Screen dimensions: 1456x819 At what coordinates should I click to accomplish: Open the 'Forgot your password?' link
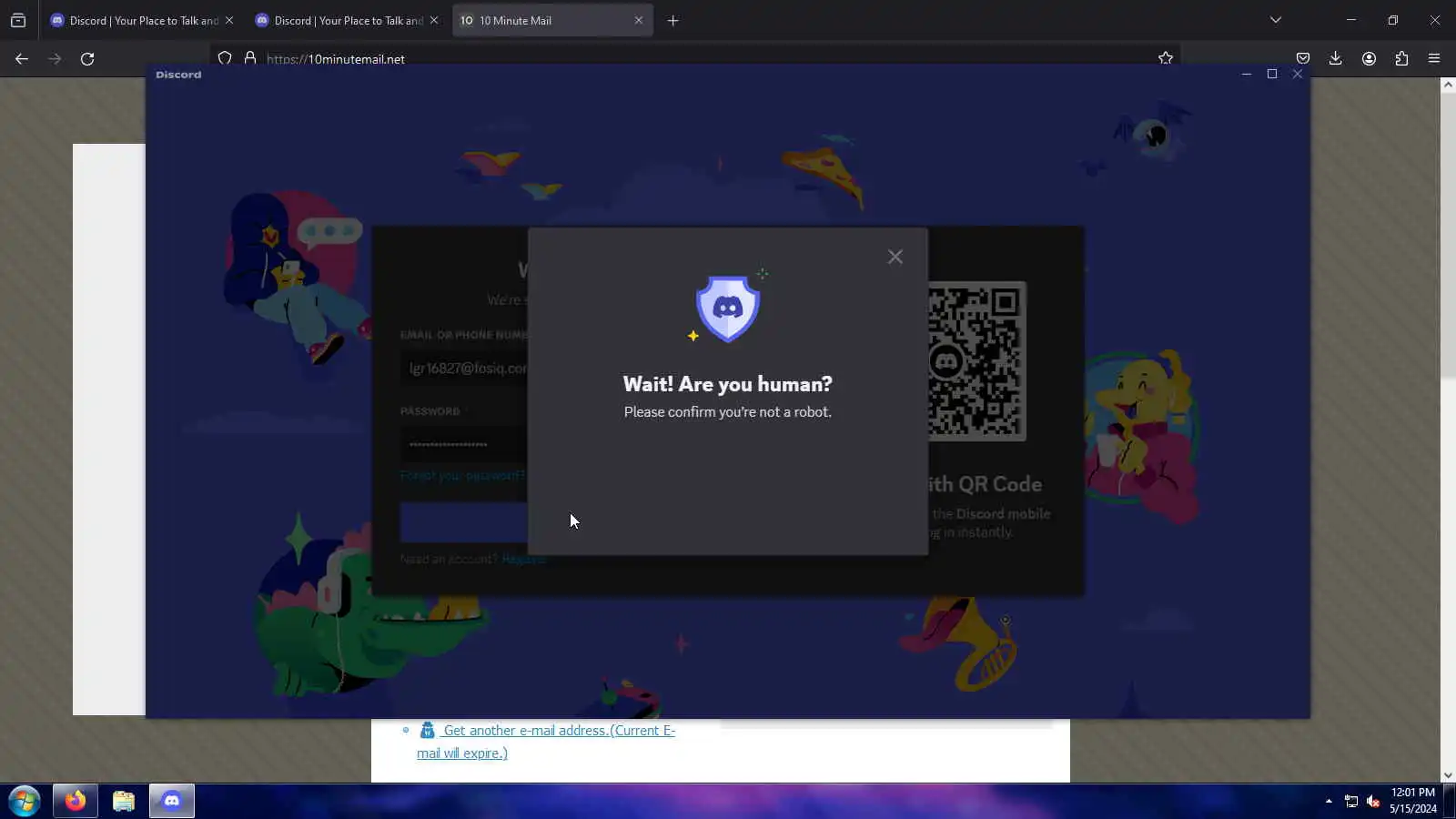coord(462,475)
